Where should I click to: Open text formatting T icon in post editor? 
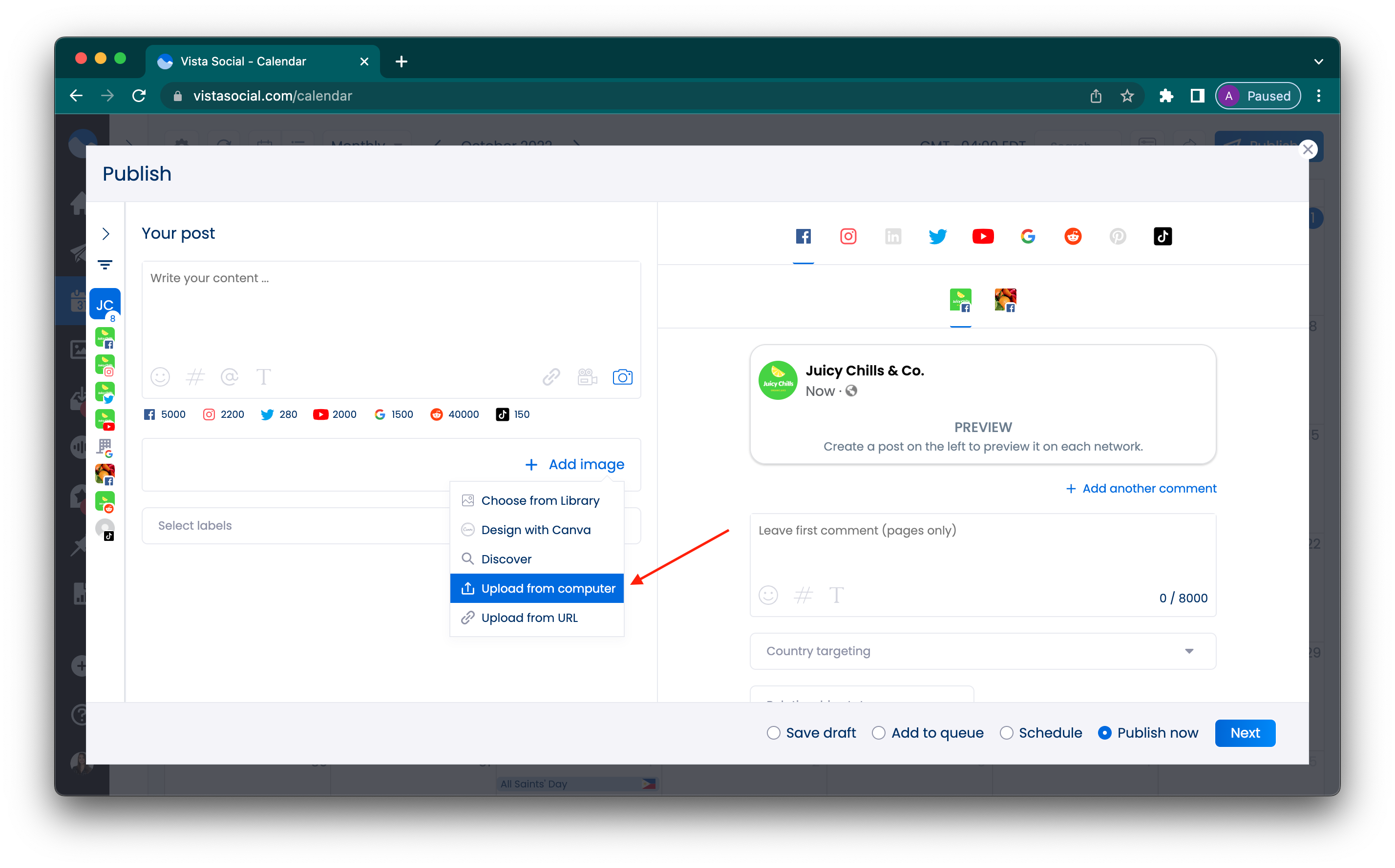pos(264,377)
